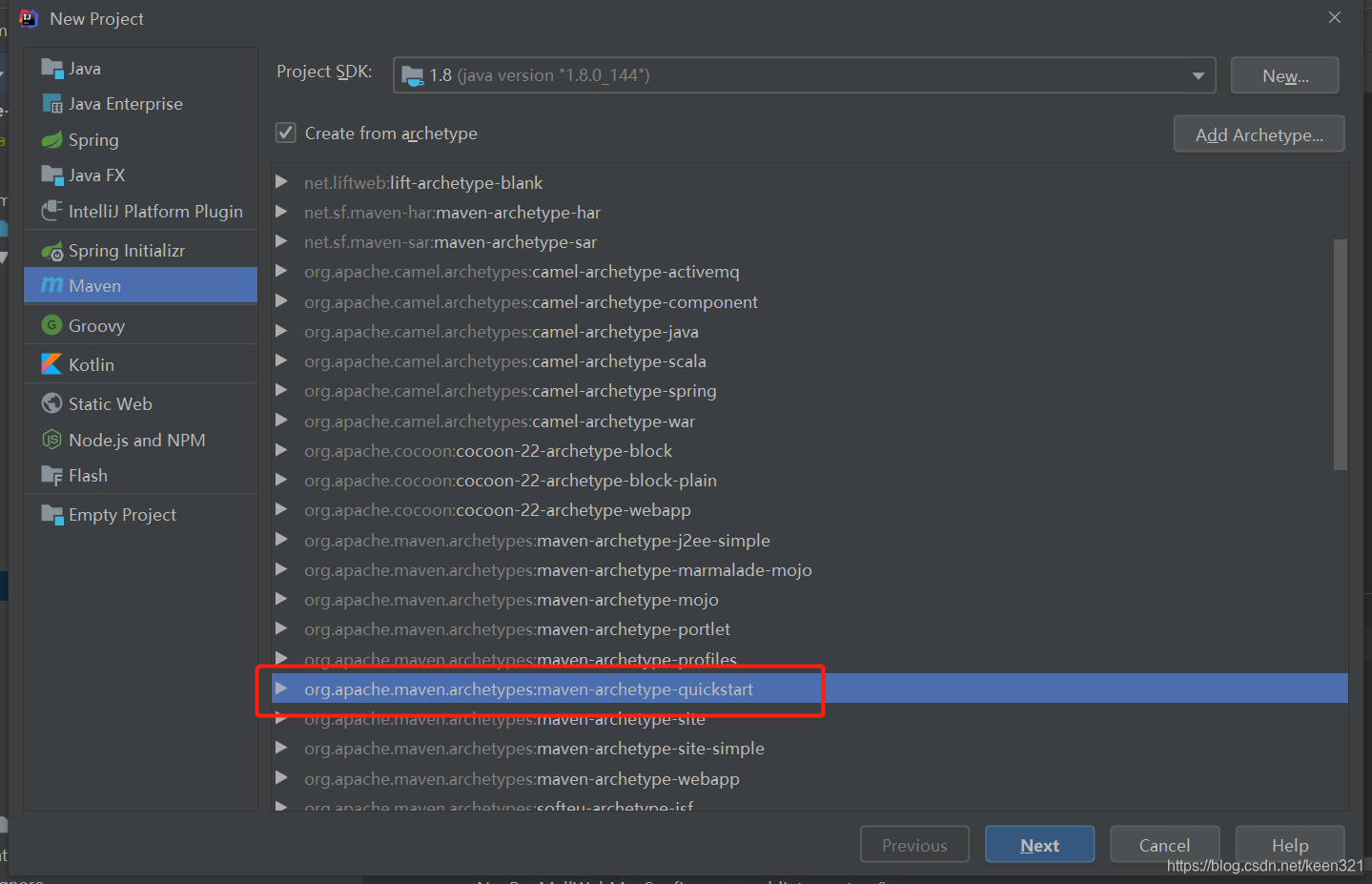Select the Node.js and NPM icon
The width and height of the screenshot is (1372, 884).
tap(51, 440)
